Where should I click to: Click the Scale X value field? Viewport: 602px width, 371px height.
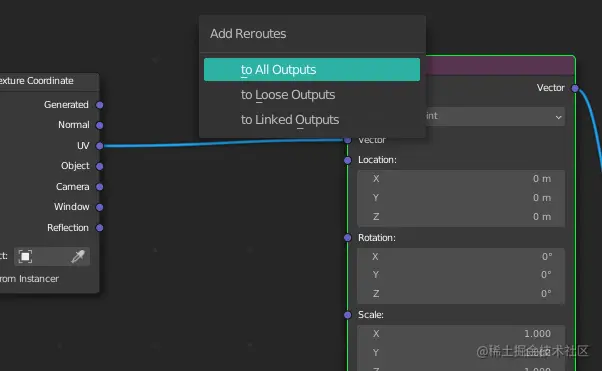tap(461, 334)
